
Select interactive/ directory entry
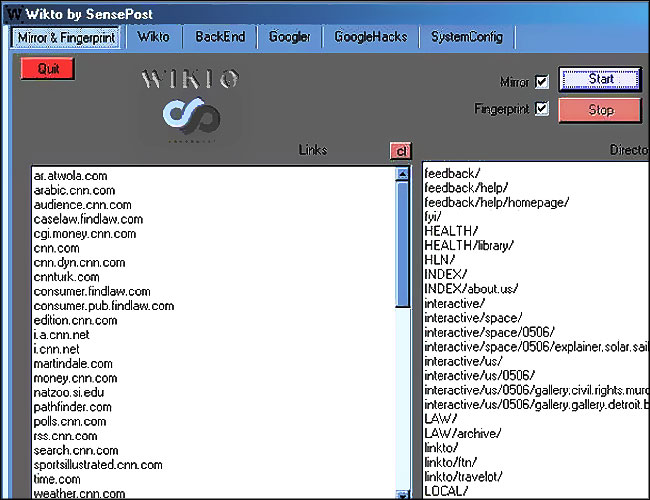[454, 303]
